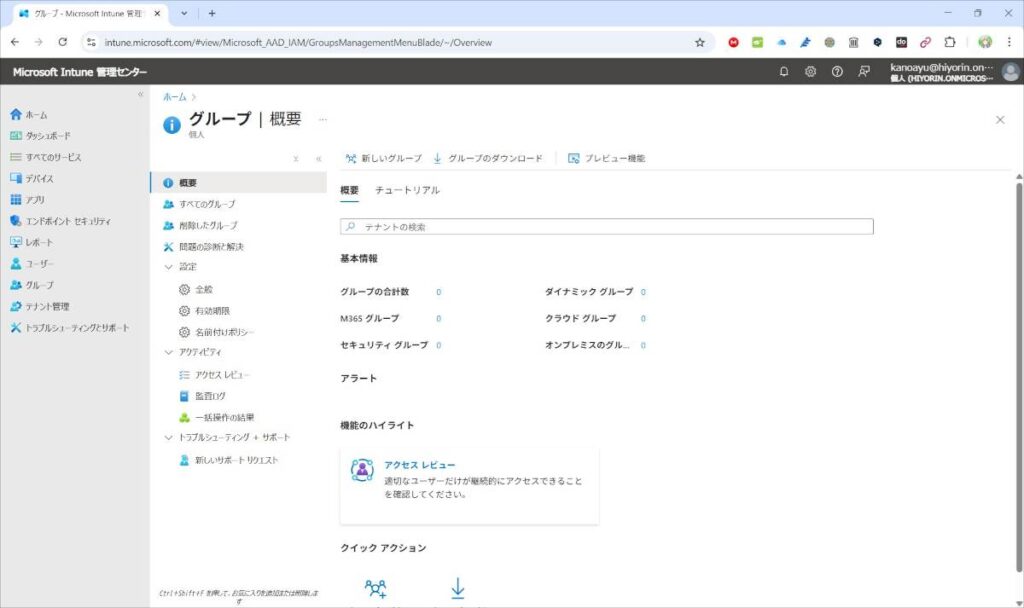Image resolution: width=1024 pixels, height=608 pixels.
Task: Click 新しいグループ toolbar button
Action: [383, 159]
